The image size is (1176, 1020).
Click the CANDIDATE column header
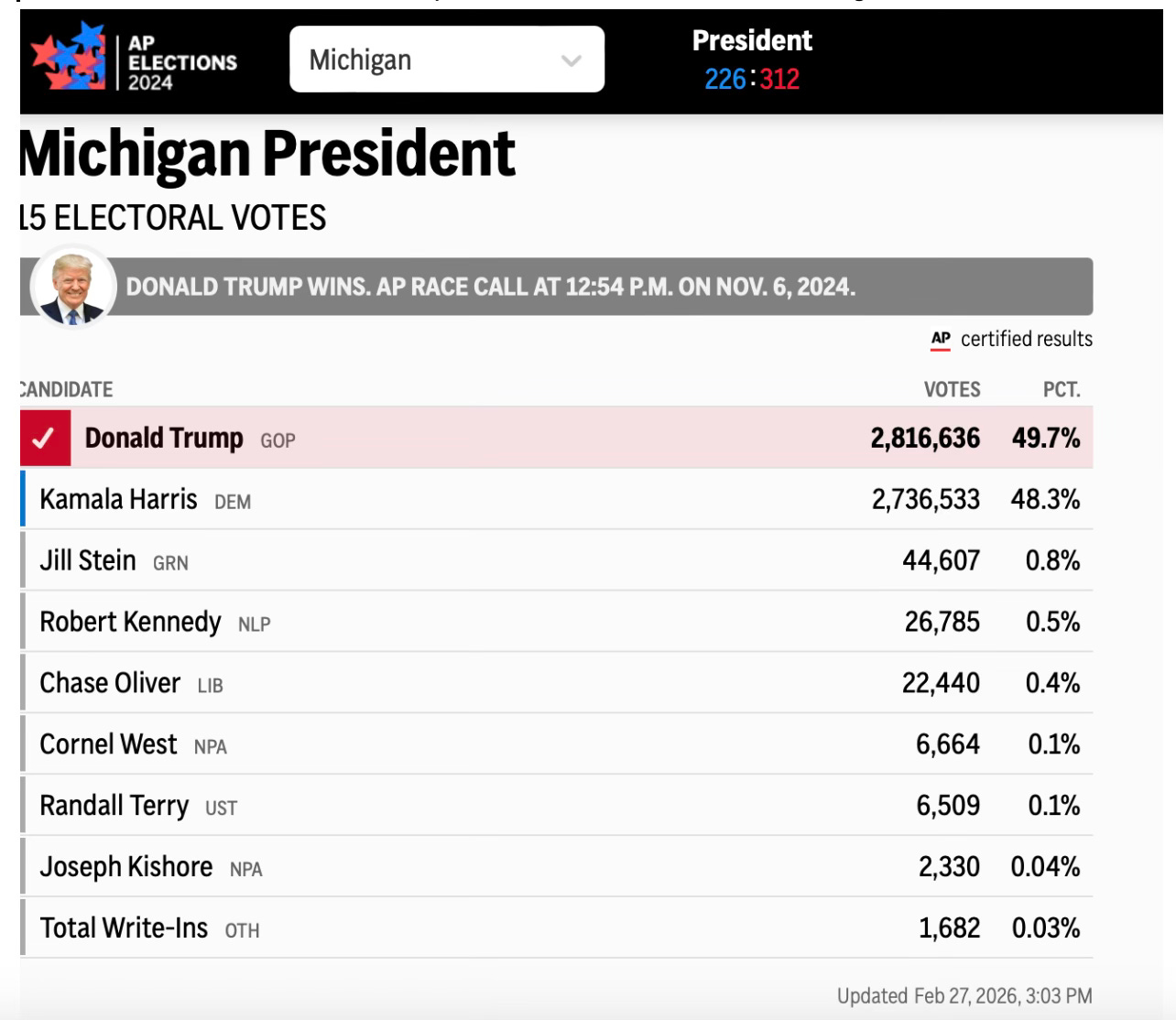point(66,389)
